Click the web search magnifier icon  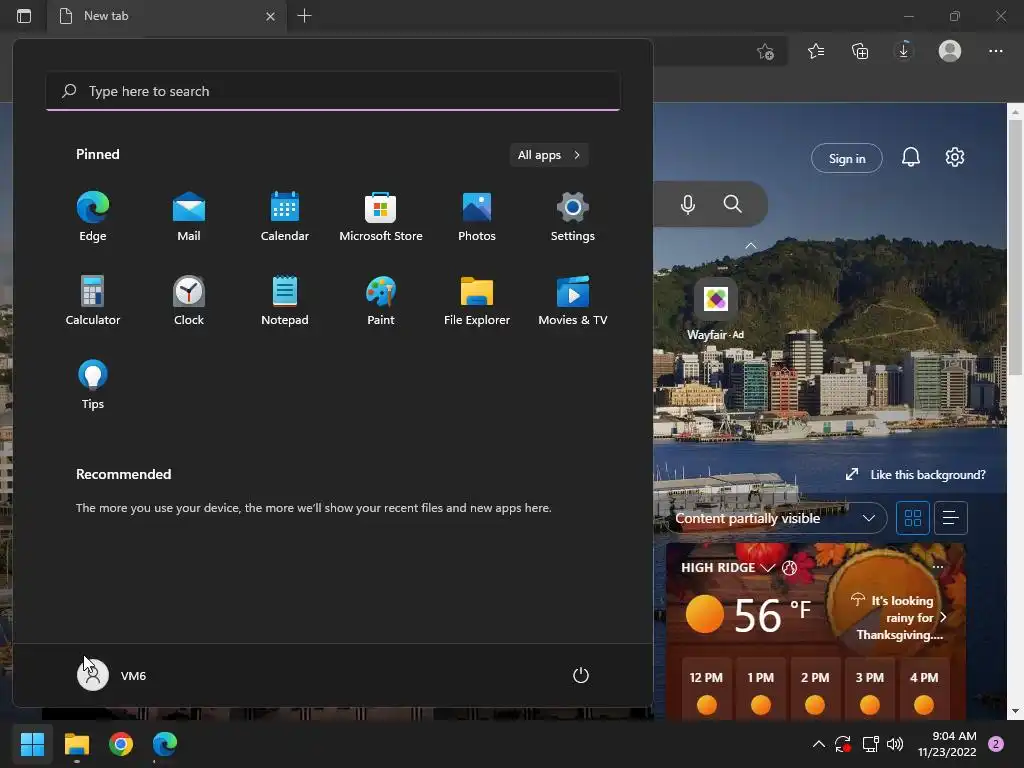point(733,204)
